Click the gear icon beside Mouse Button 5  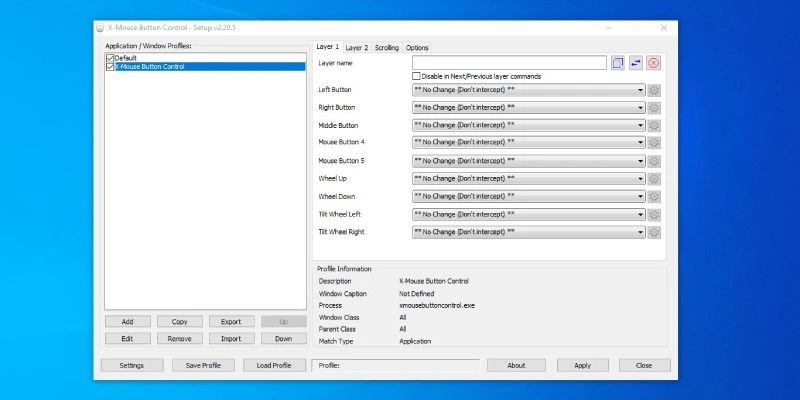click(x=654, y=161)
